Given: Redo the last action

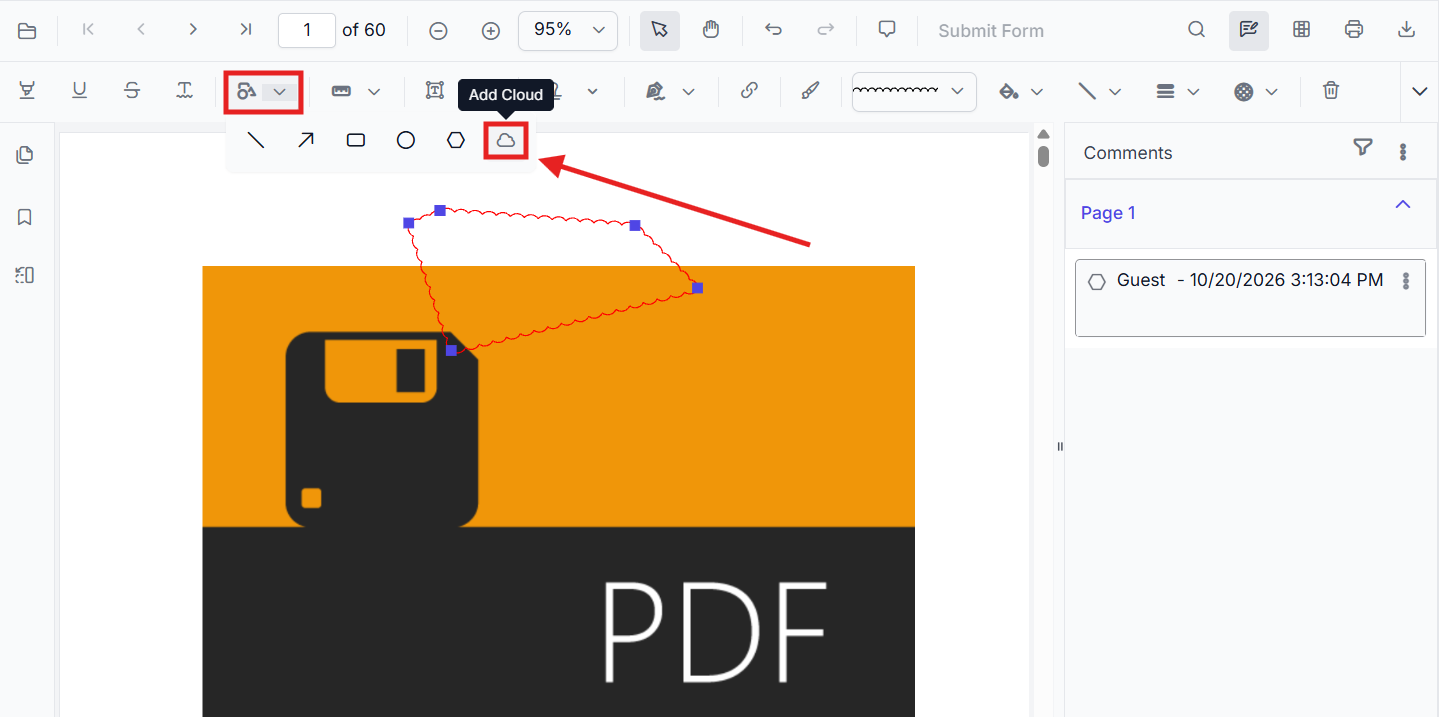Looking at the screenshot, I should (x=825, y=30).
